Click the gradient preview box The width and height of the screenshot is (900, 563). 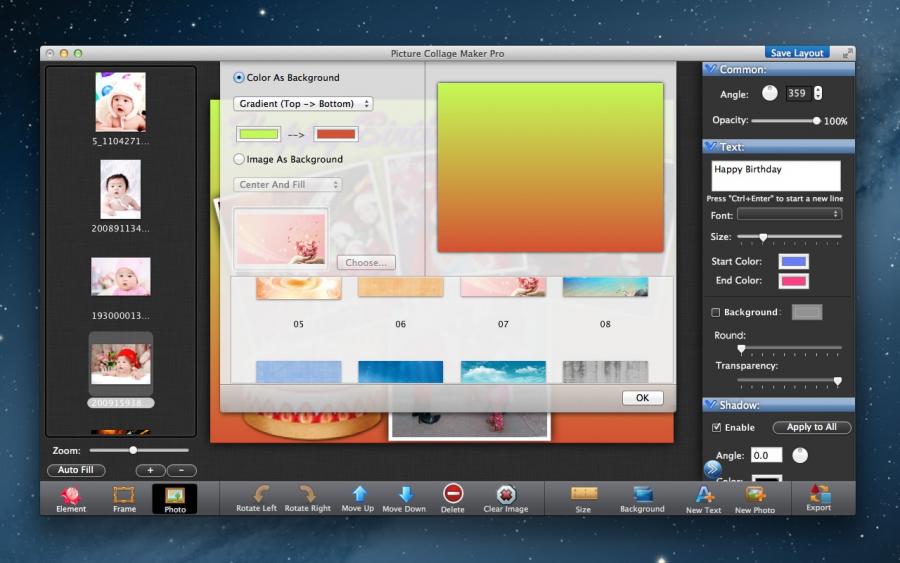[550, 168]
